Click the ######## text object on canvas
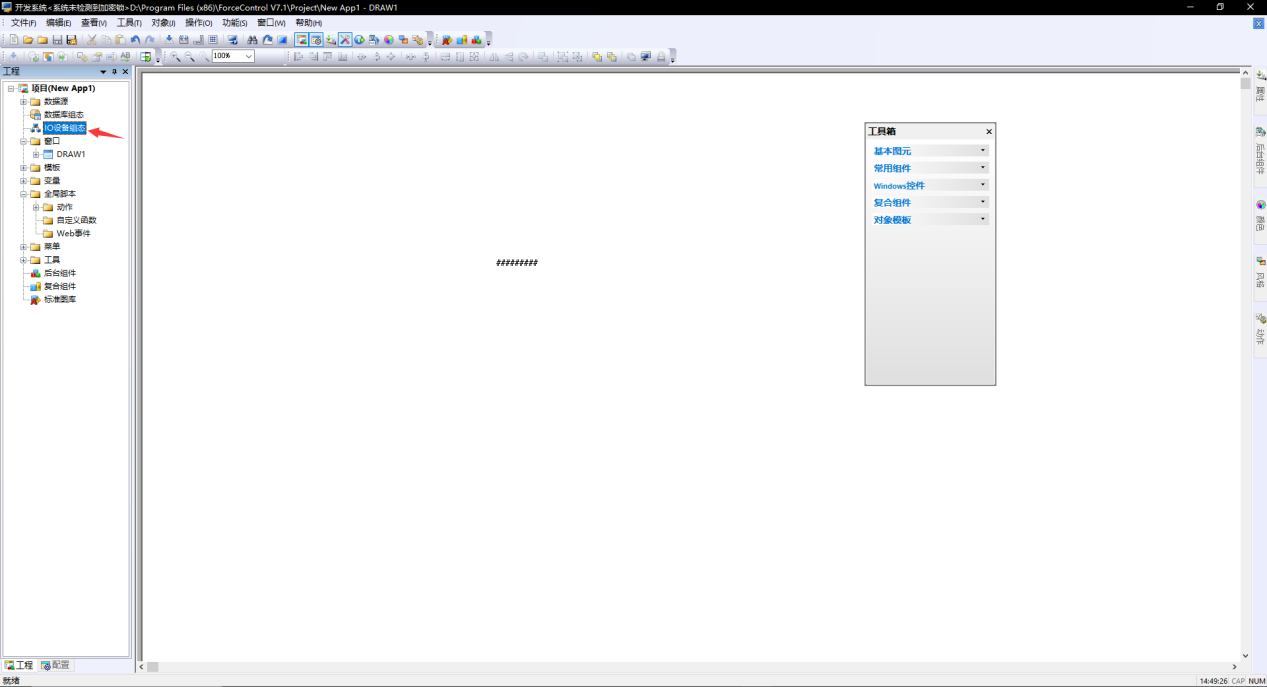1267x687 pixels. coord(517,263)
